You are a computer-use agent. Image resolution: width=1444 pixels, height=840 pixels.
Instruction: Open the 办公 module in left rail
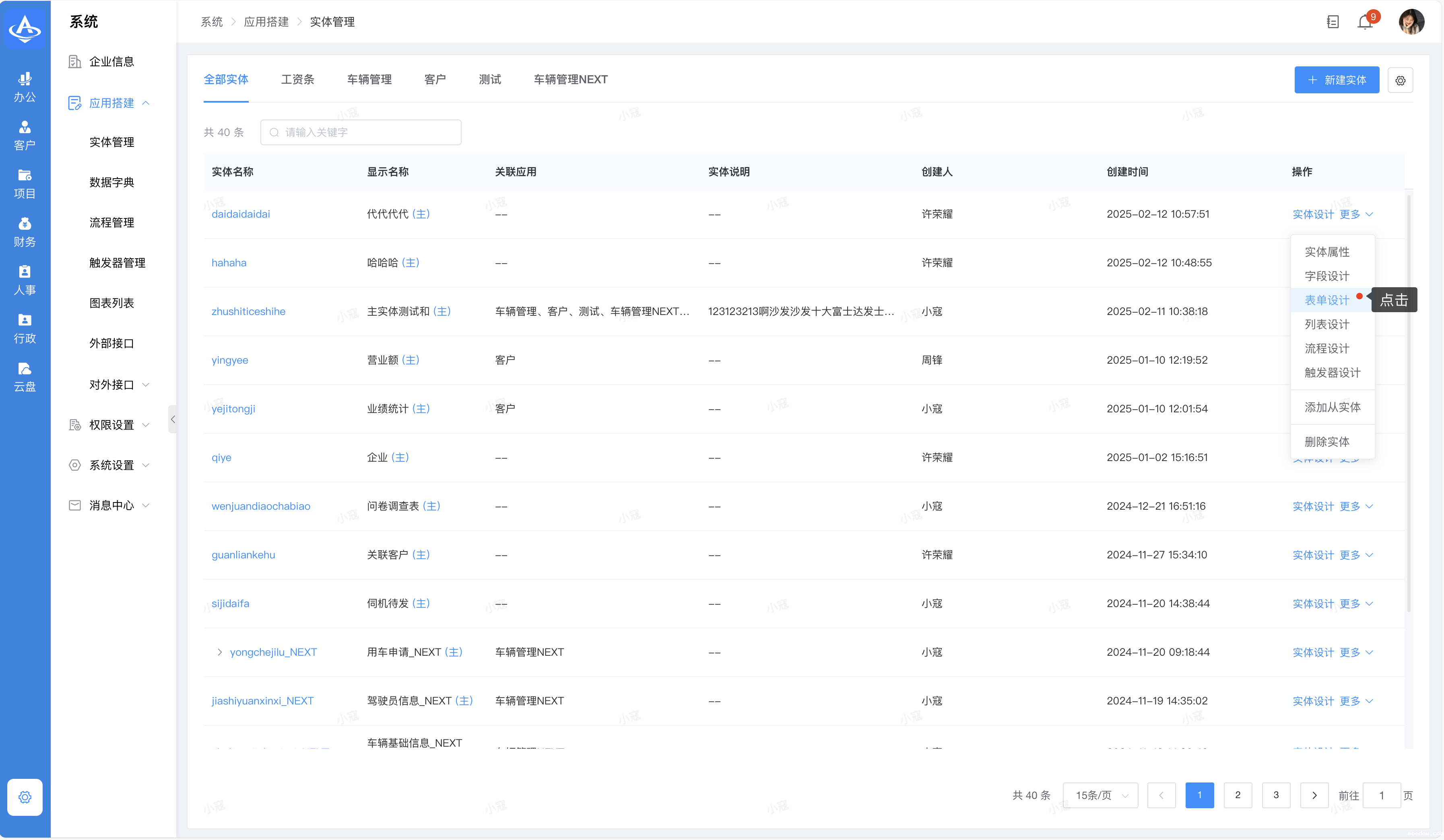25,87
